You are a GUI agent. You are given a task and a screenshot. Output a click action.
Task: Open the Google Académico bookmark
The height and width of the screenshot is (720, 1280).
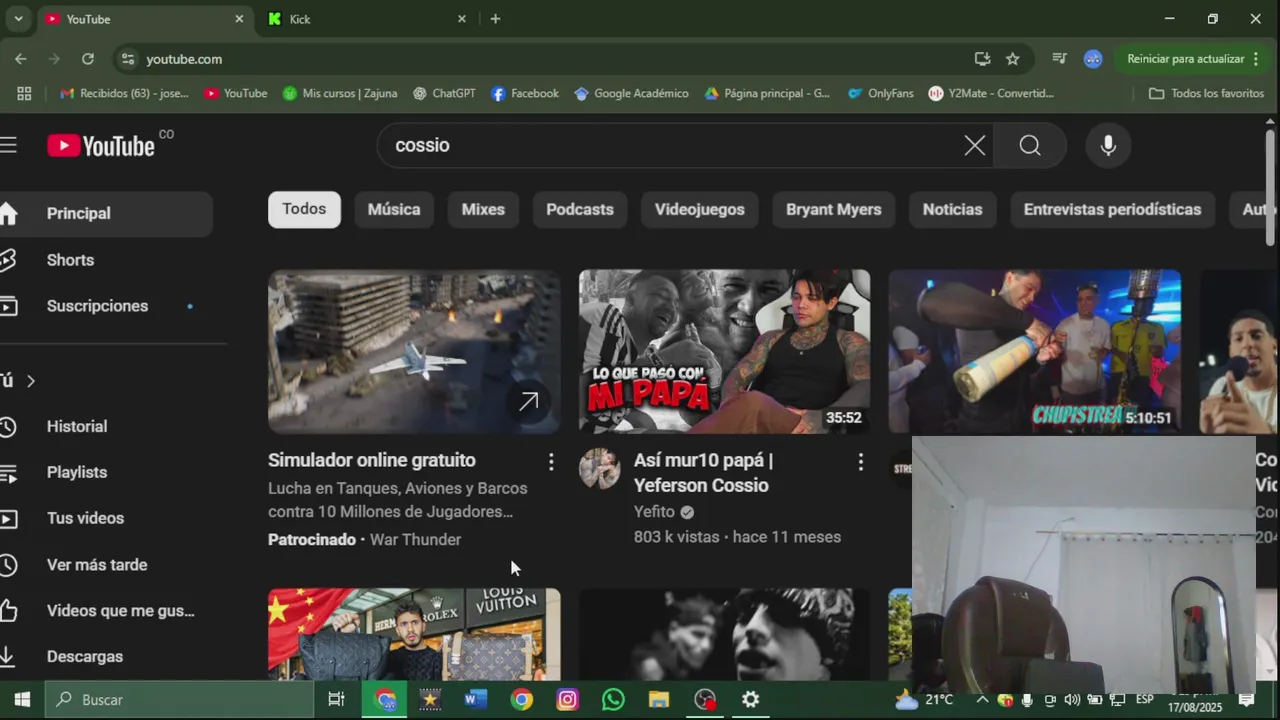pos(631,93)
